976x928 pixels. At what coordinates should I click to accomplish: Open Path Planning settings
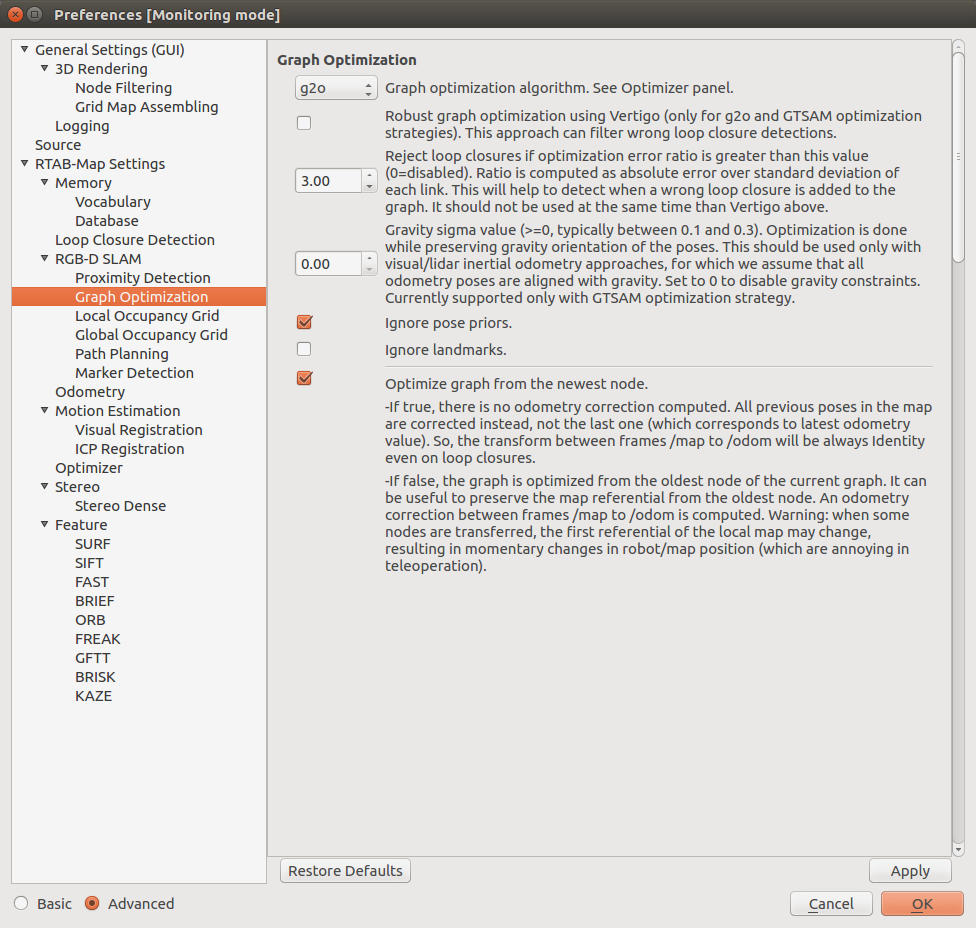click(121, 354)
